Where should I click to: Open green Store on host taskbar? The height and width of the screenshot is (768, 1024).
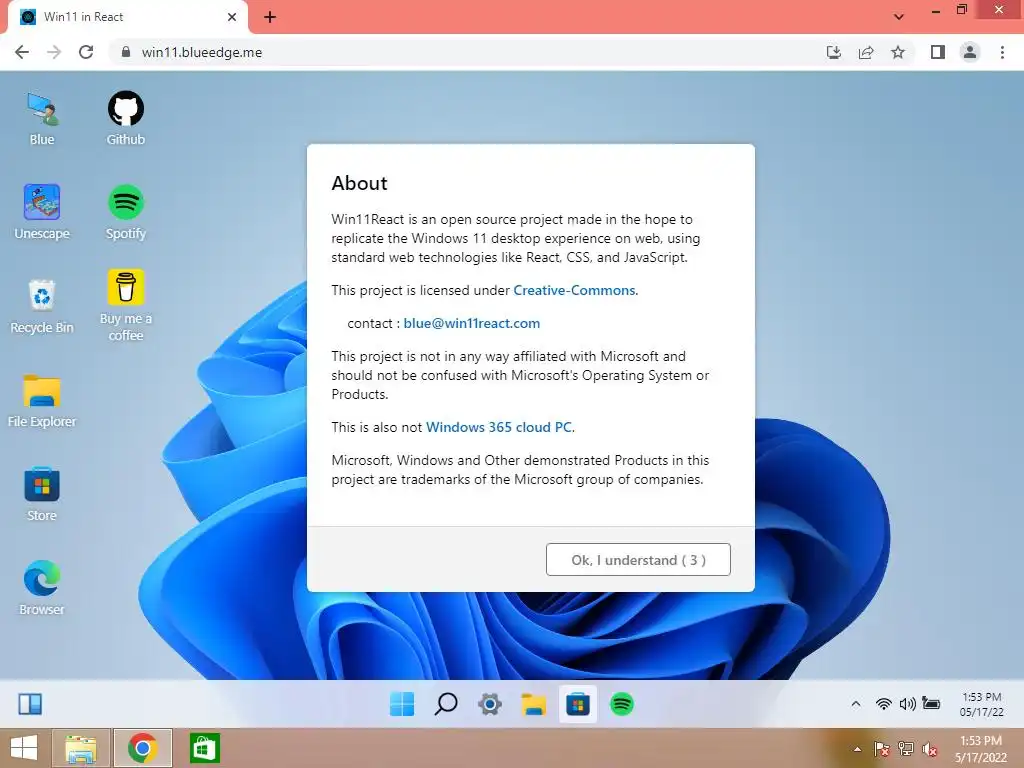204,748
